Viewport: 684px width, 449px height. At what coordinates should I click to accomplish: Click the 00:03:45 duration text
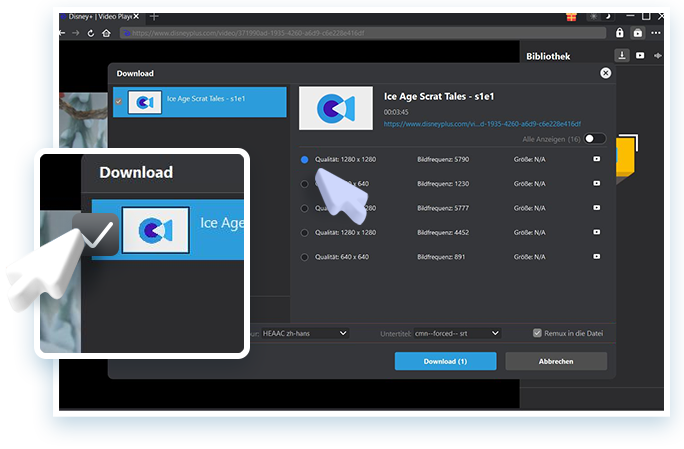click(x=396, y=112)
